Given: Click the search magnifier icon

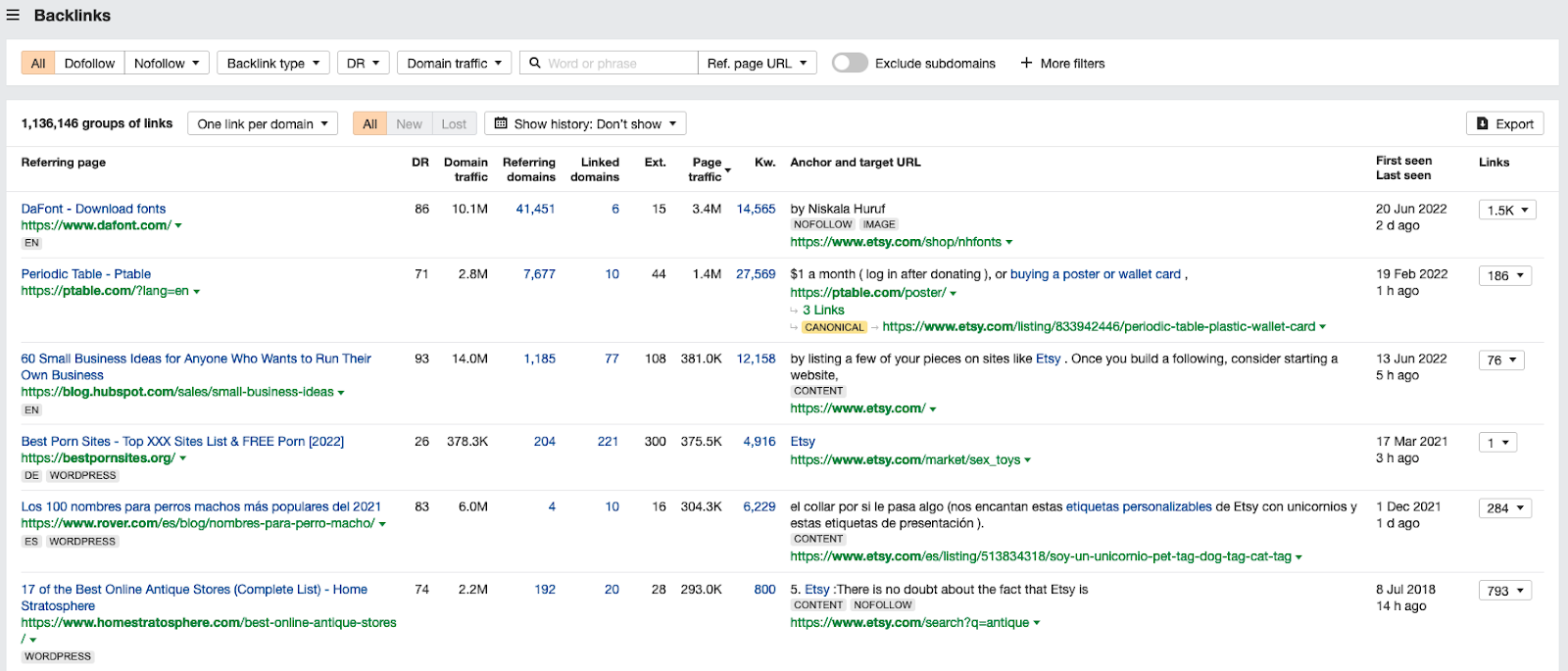Looking at the screenshot, I should click(535, 64).
